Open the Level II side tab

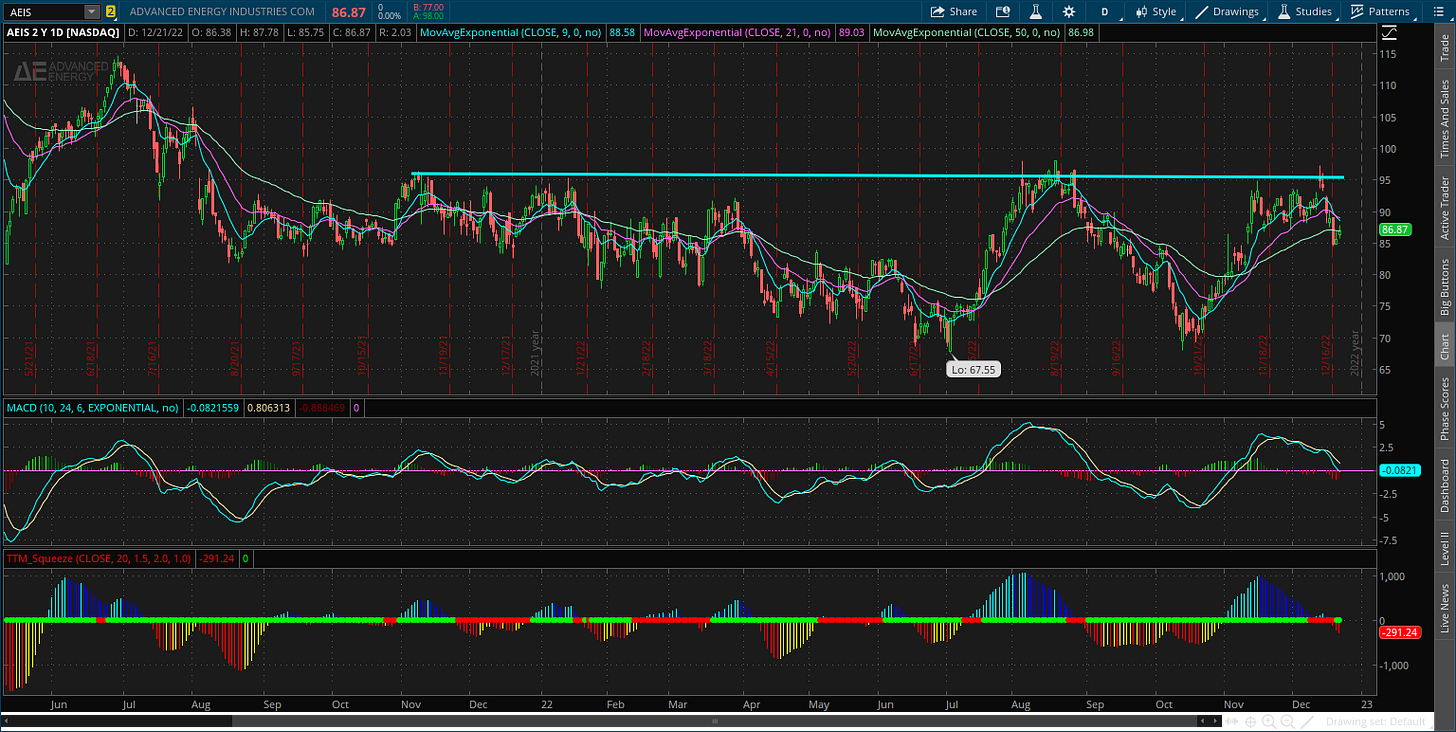coord(1444,550)
